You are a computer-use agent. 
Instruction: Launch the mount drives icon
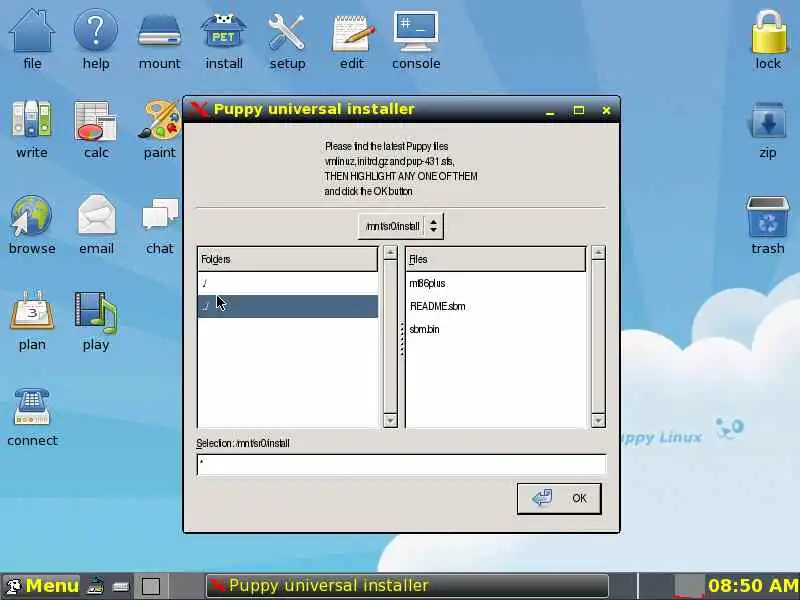(160, 40)
